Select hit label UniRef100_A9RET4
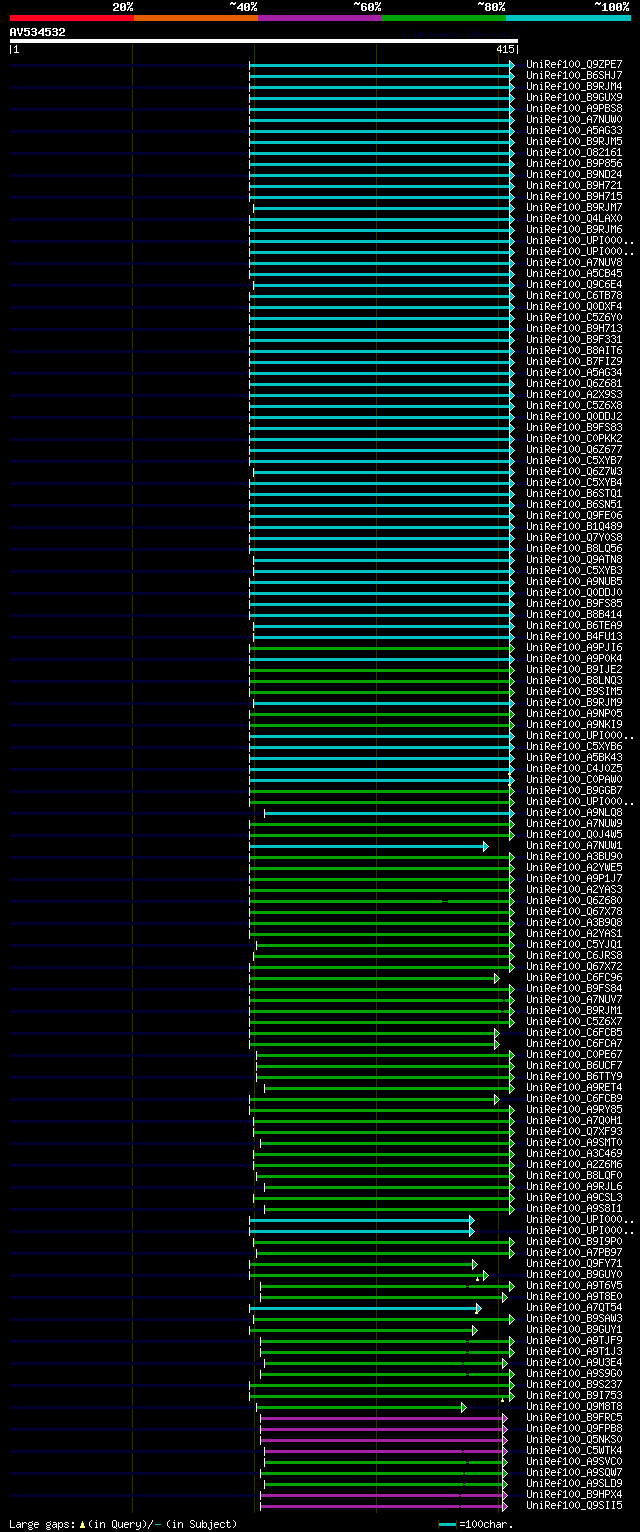 (x=574, y=1087)
